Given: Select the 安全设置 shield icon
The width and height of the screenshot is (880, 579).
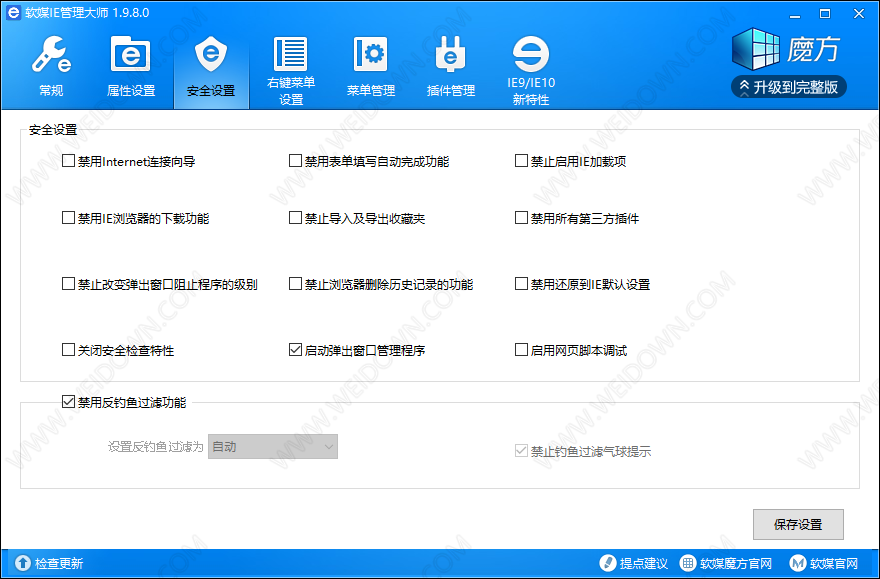Looking at the screenshot, I should coord(211,54).
